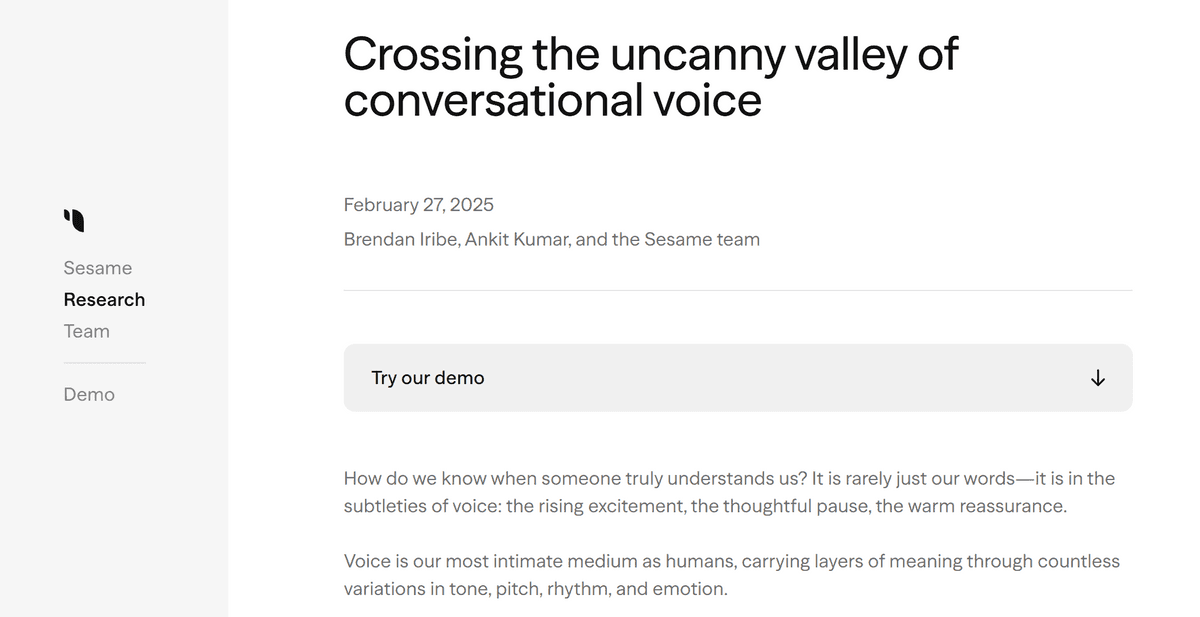Click "conversational voice" in the heading

(553, 101)
